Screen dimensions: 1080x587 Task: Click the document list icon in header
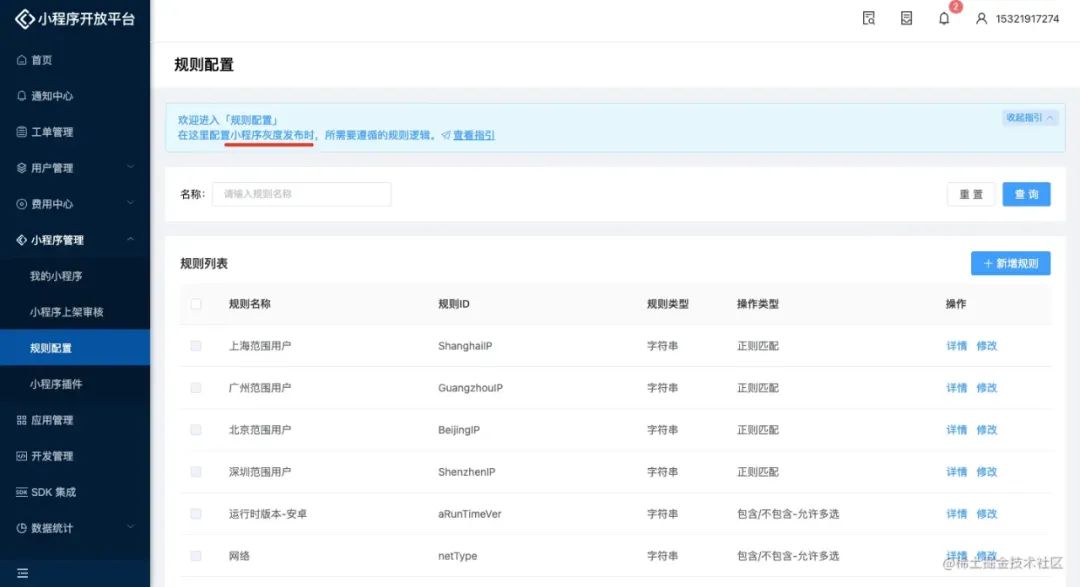pos(906,19)
